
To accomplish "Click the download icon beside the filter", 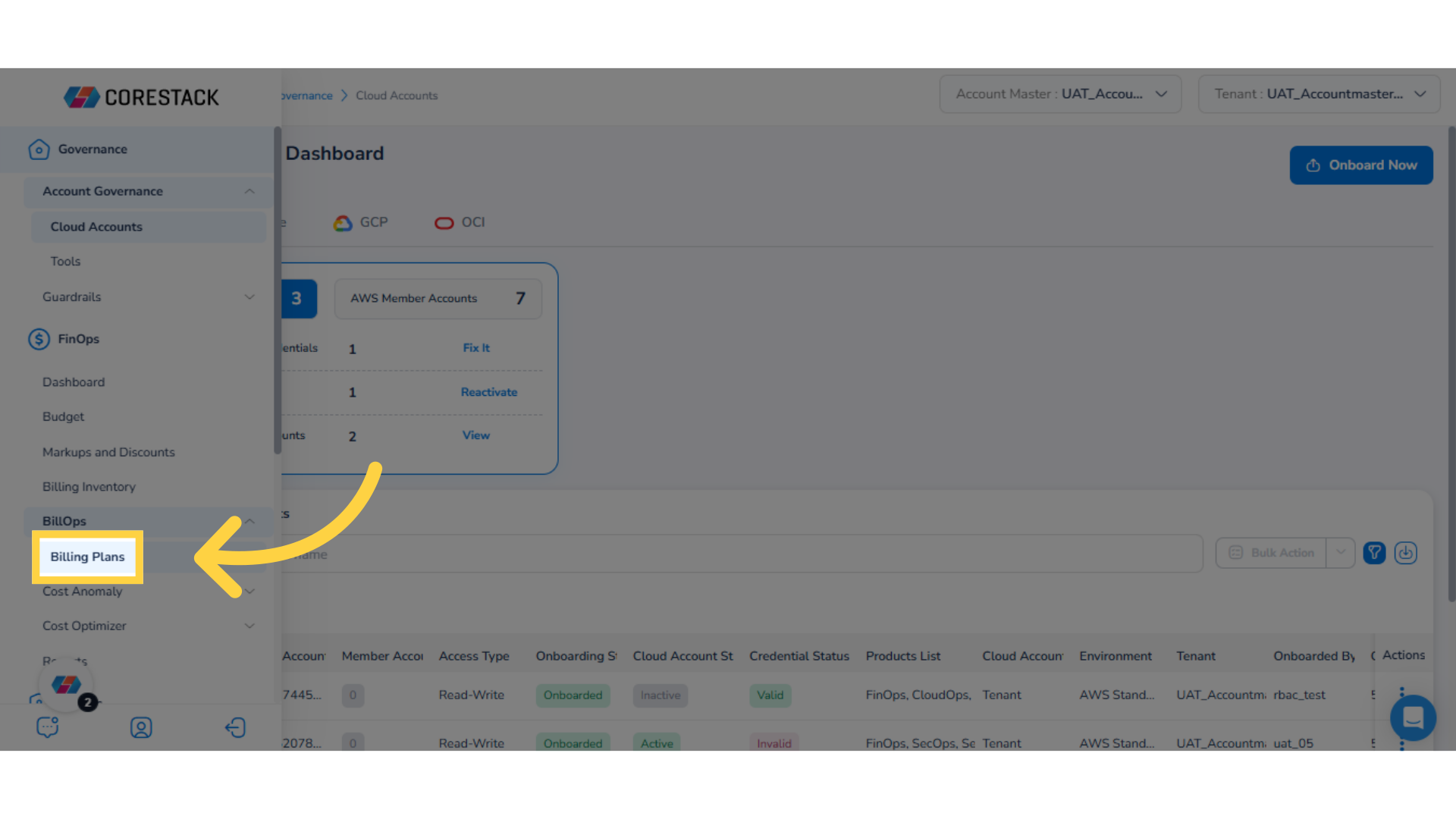I will [1406, 553].
